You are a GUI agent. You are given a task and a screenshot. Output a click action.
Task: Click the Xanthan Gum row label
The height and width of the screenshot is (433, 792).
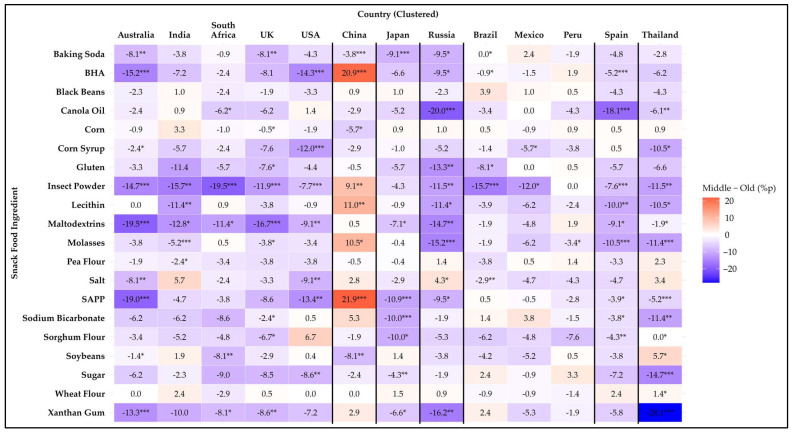(76, 412)
